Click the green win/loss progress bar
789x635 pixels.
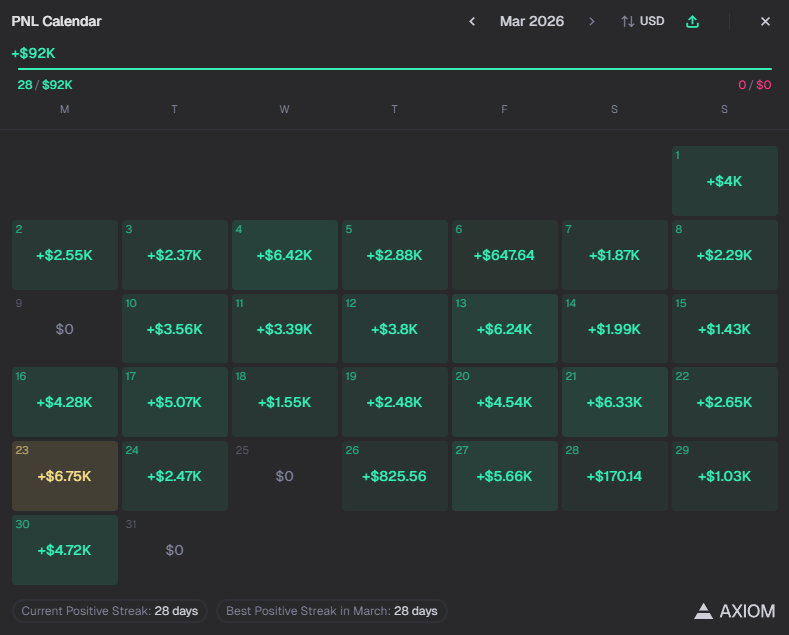pos(394,68)
